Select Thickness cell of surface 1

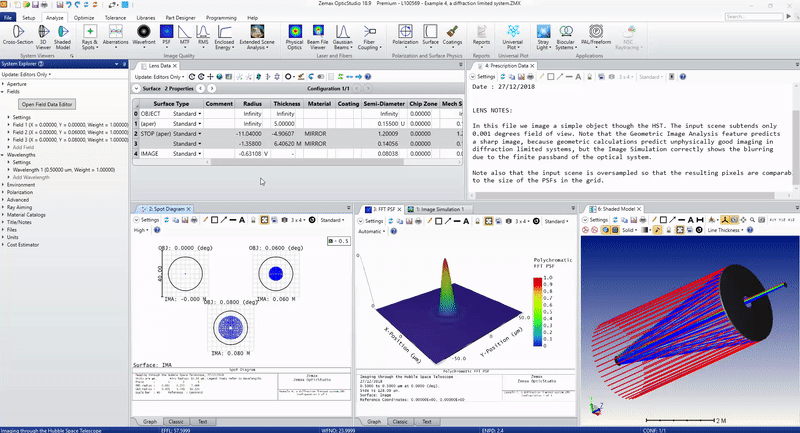coord(286,123)
